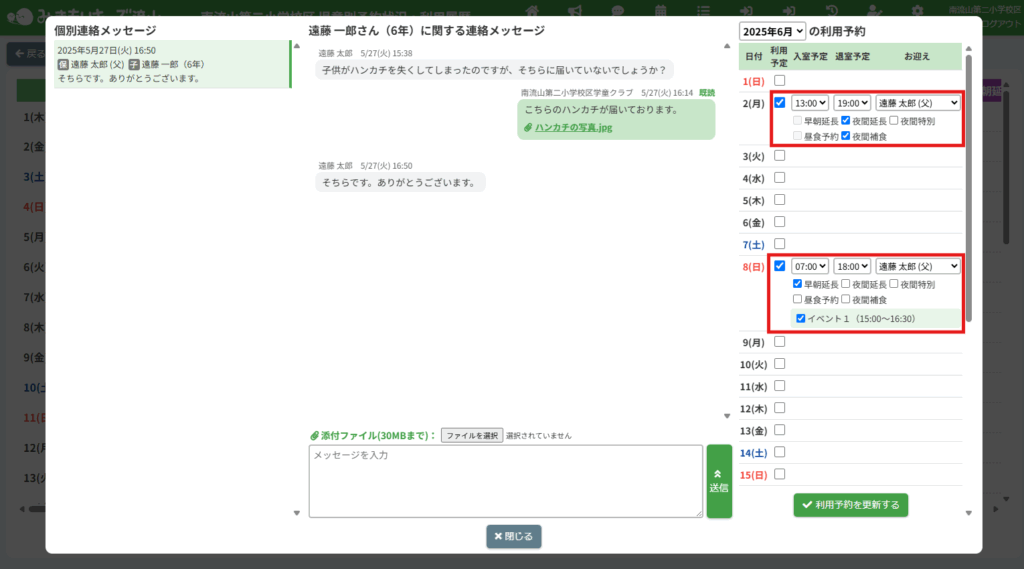Click the paperclip icon next to 添付ファイル label
Image resolution: width=1024 pixels, height=569 pixels.
pyautogui.click(x=314, y=436)
